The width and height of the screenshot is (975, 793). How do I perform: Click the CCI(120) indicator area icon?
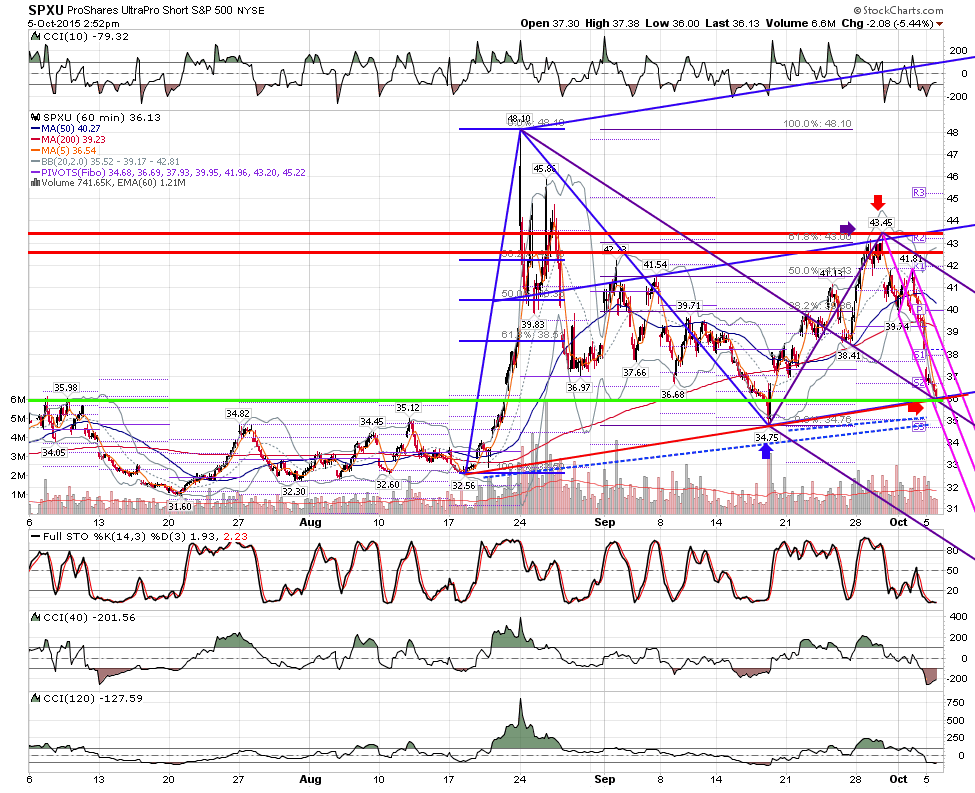35,698
